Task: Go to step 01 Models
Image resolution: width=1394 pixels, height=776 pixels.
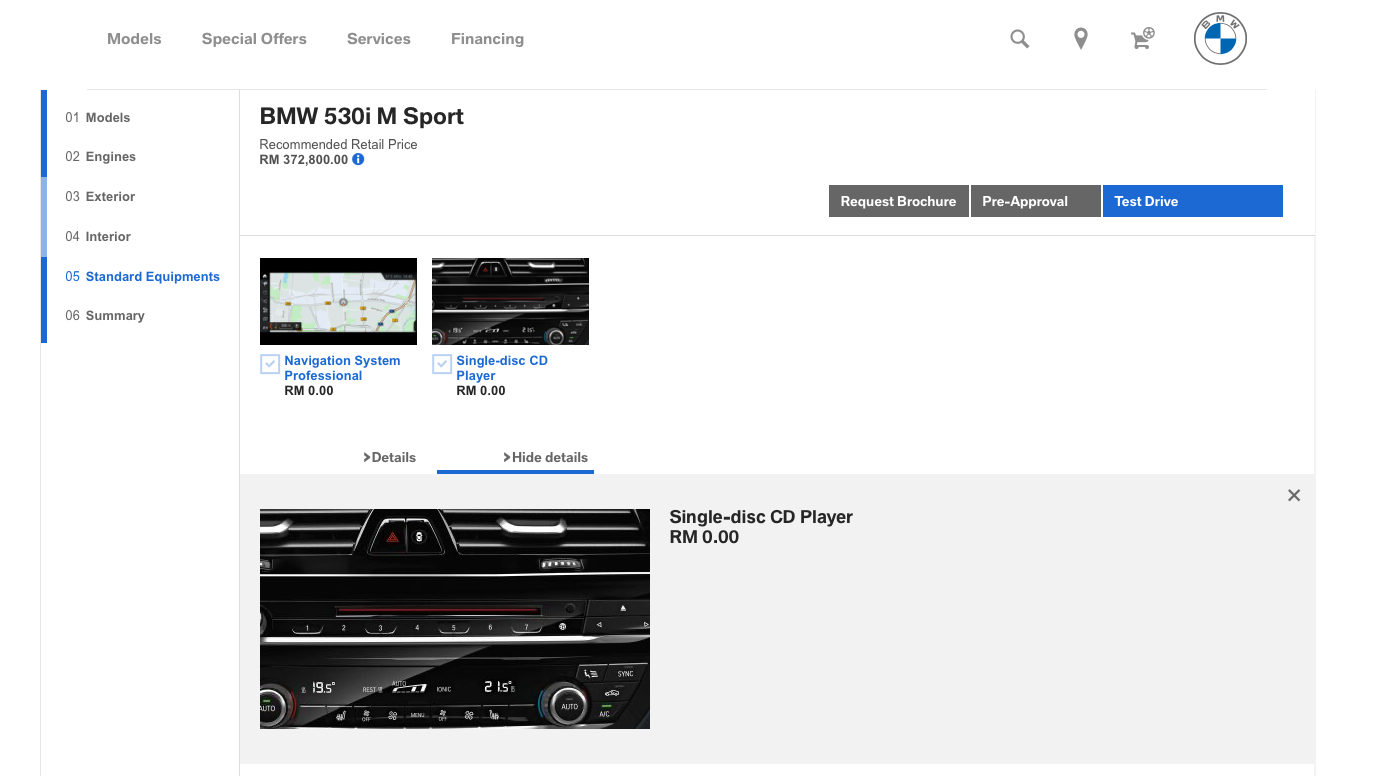Action: (x=98, y=117)
